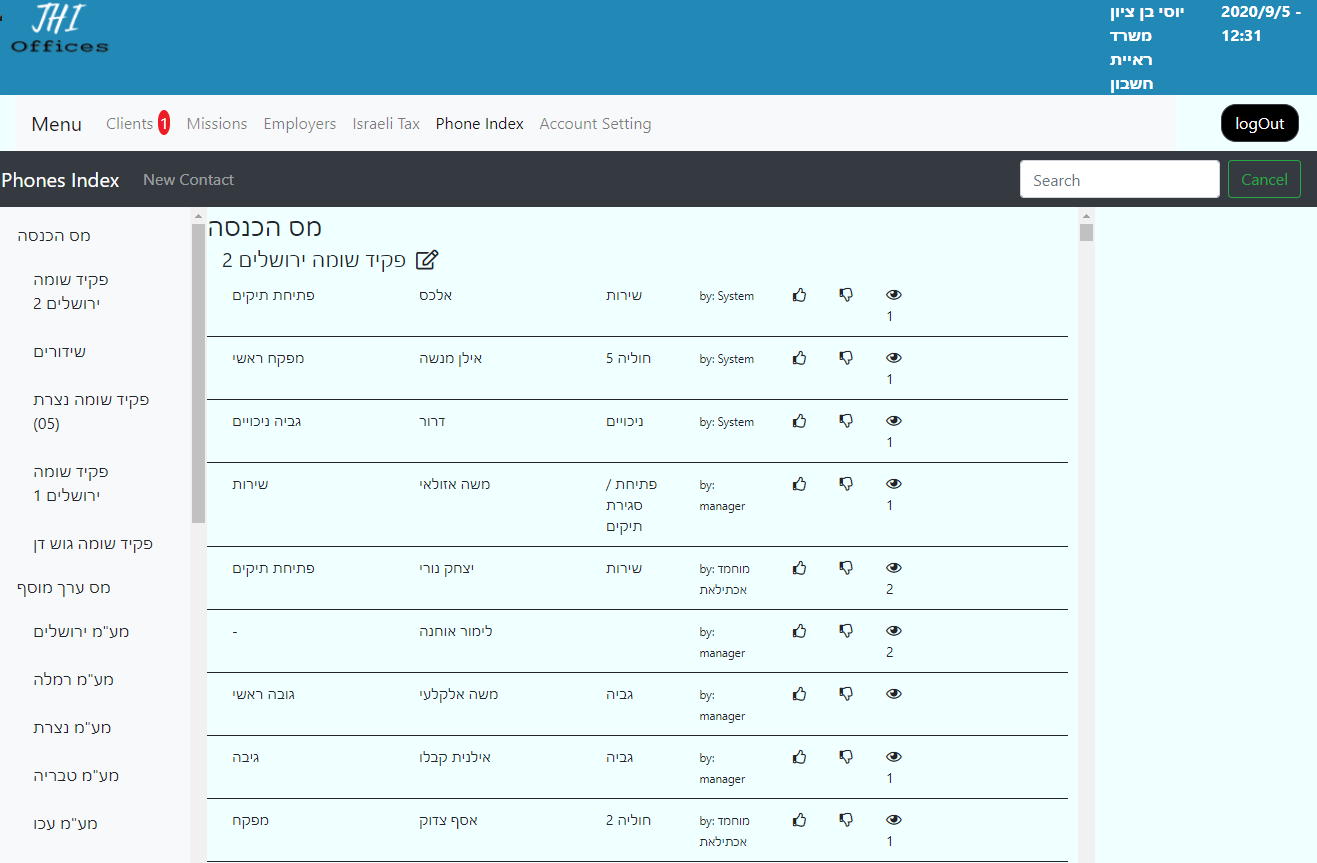Click thumbs-up icon in the אלכס row
1317x863 pixels.
pyautogui.click(x=799, y=295)
